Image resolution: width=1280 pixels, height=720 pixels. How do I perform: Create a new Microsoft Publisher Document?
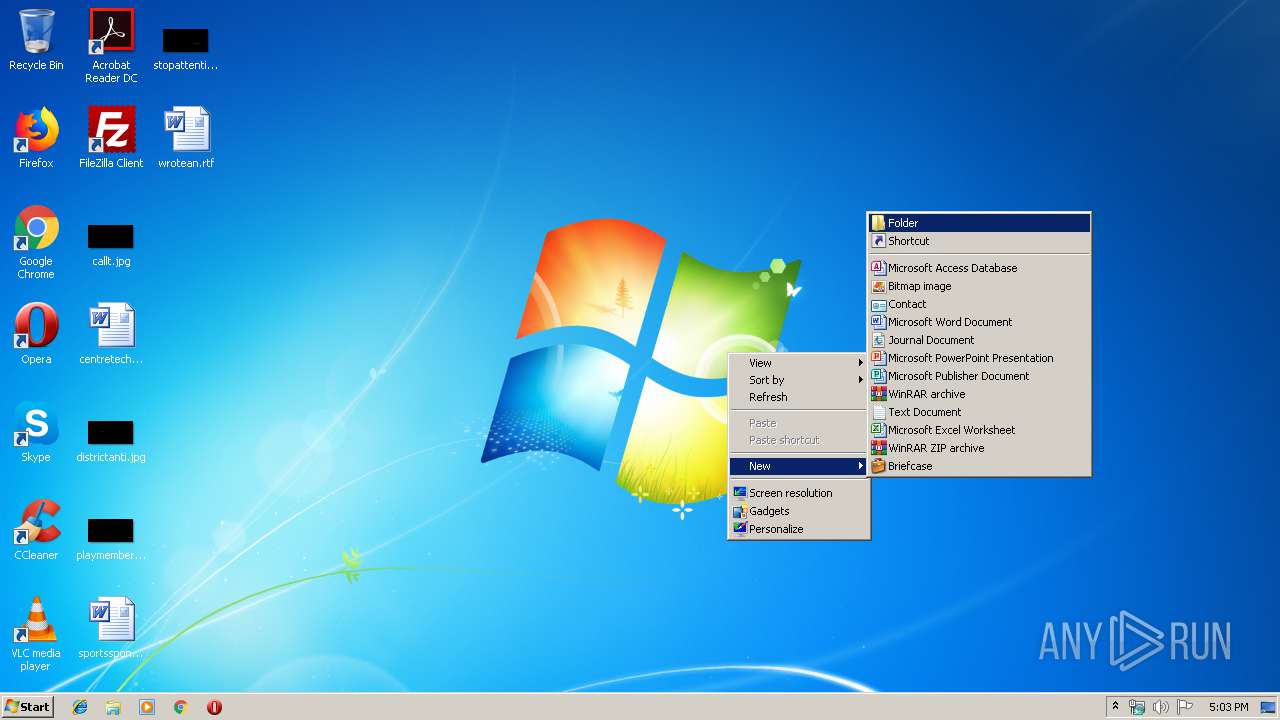(979, 376)
